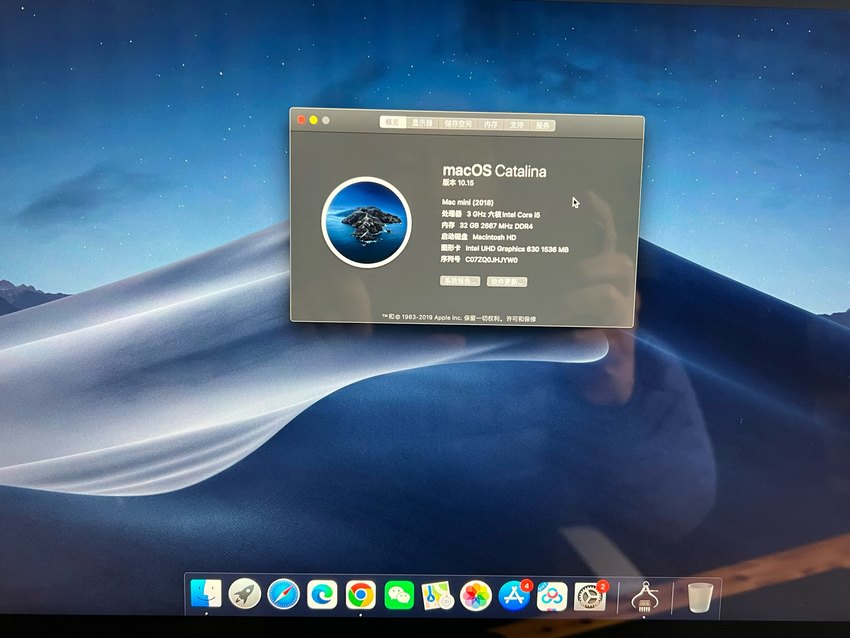Launch Baidu Netdisk cloud icon in Dock
The image size is (850, 638).
point(552,596)
